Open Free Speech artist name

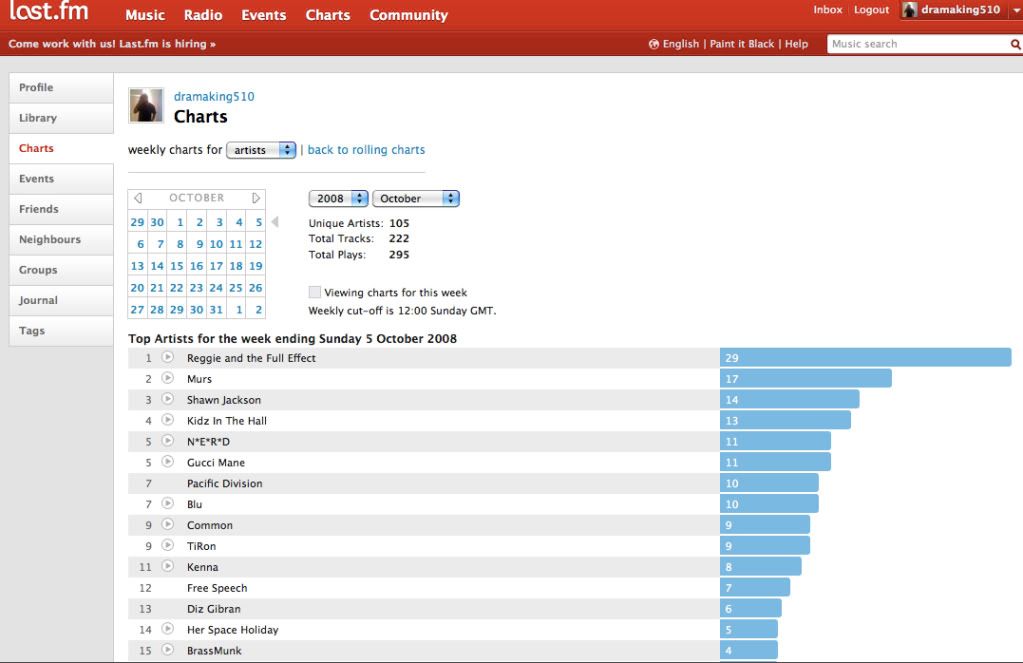point(217,588)
